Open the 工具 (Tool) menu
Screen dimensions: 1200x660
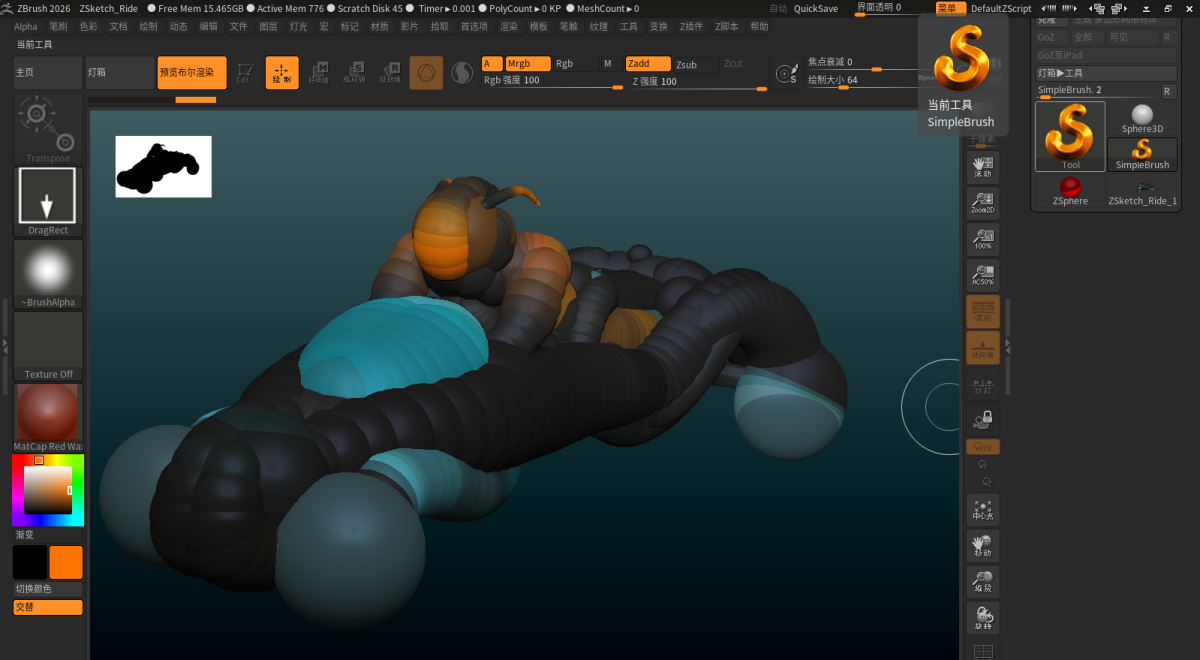tap(629, 27)
